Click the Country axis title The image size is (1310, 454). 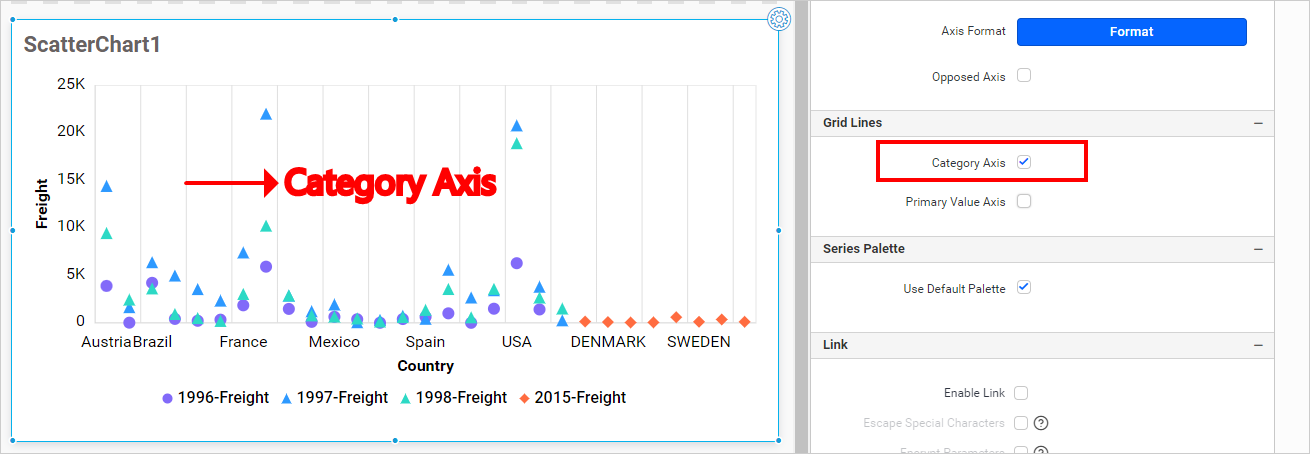425,366
